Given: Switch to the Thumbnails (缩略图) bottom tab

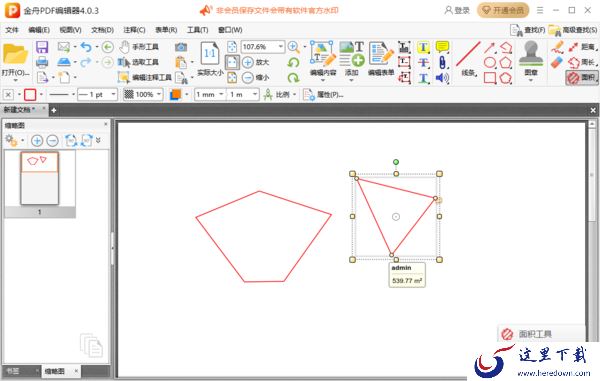Looking at the screenshot, I should (x=55, y=371).
